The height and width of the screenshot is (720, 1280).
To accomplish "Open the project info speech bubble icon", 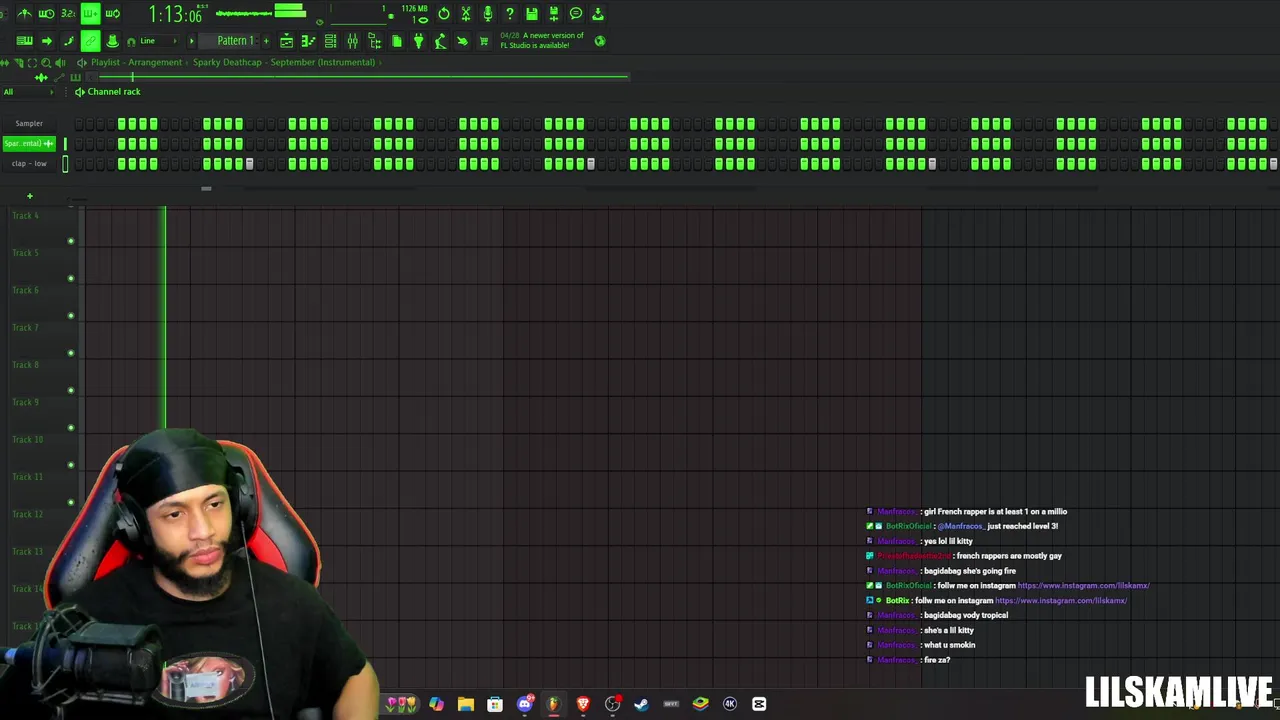I will [576, 14].
